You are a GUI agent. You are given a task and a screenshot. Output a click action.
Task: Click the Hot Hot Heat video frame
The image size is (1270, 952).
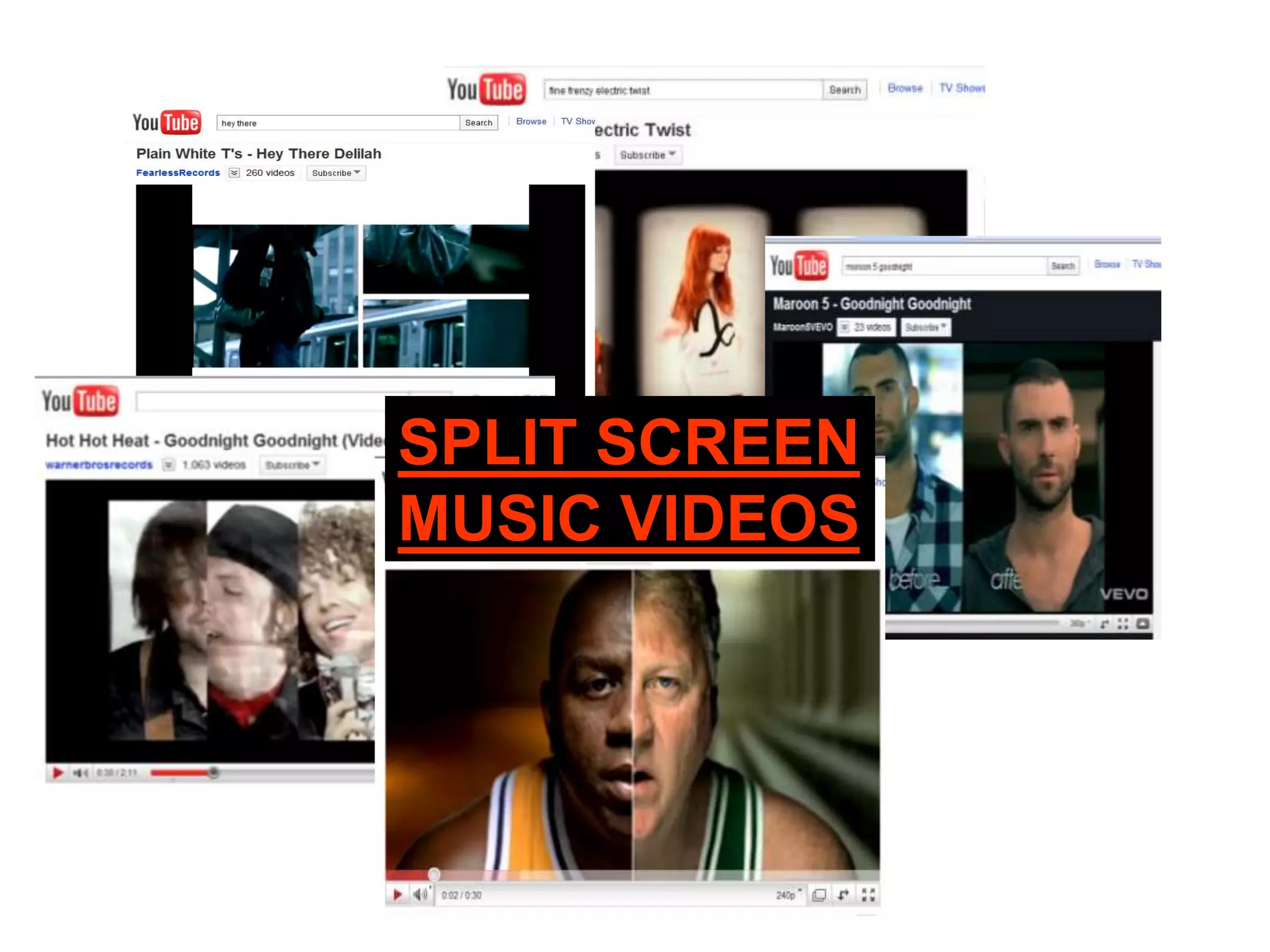[210, 622]
